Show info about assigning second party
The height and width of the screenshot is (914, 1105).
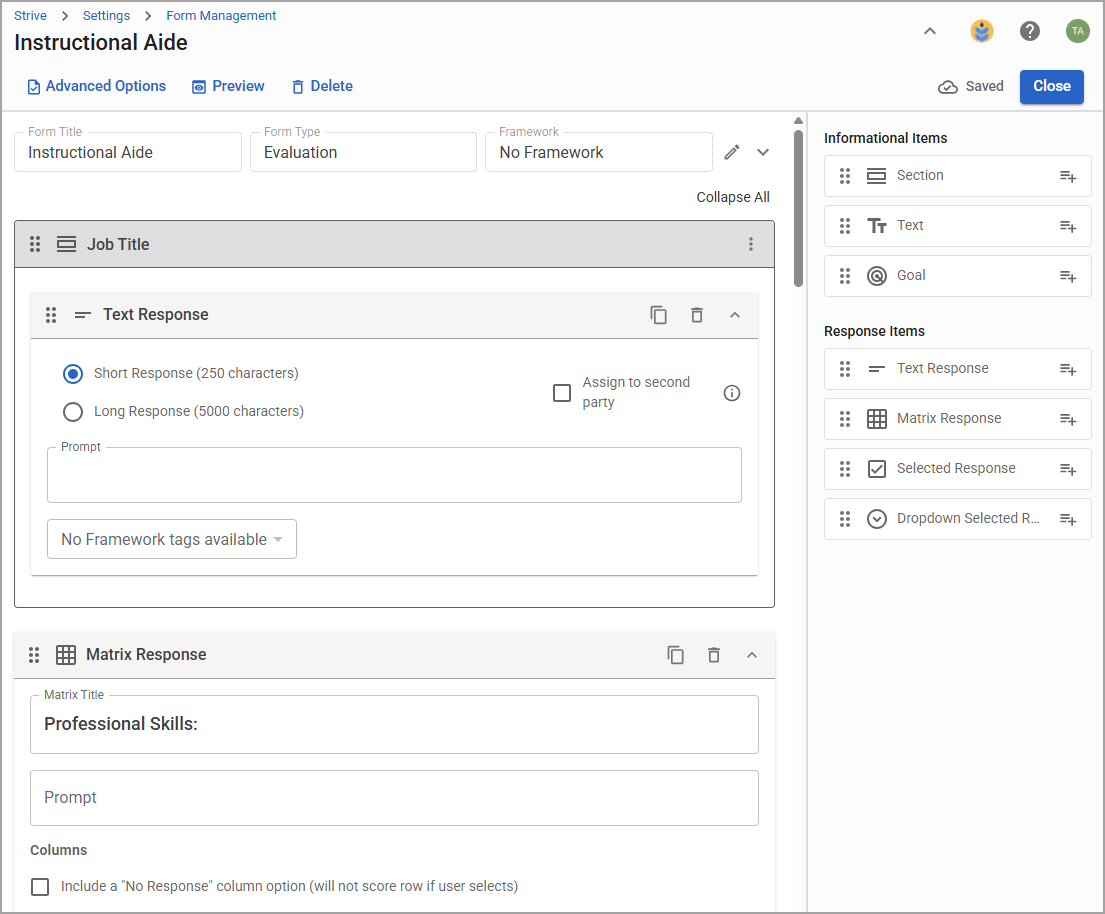coord(731,393)
